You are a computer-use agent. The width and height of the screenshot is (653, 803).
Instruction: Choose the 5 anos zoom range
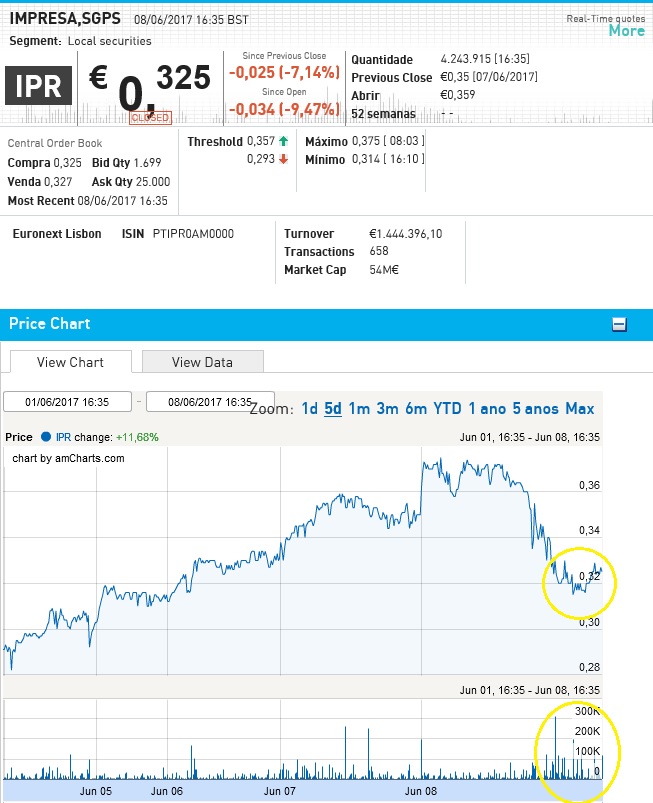(535, 409)
